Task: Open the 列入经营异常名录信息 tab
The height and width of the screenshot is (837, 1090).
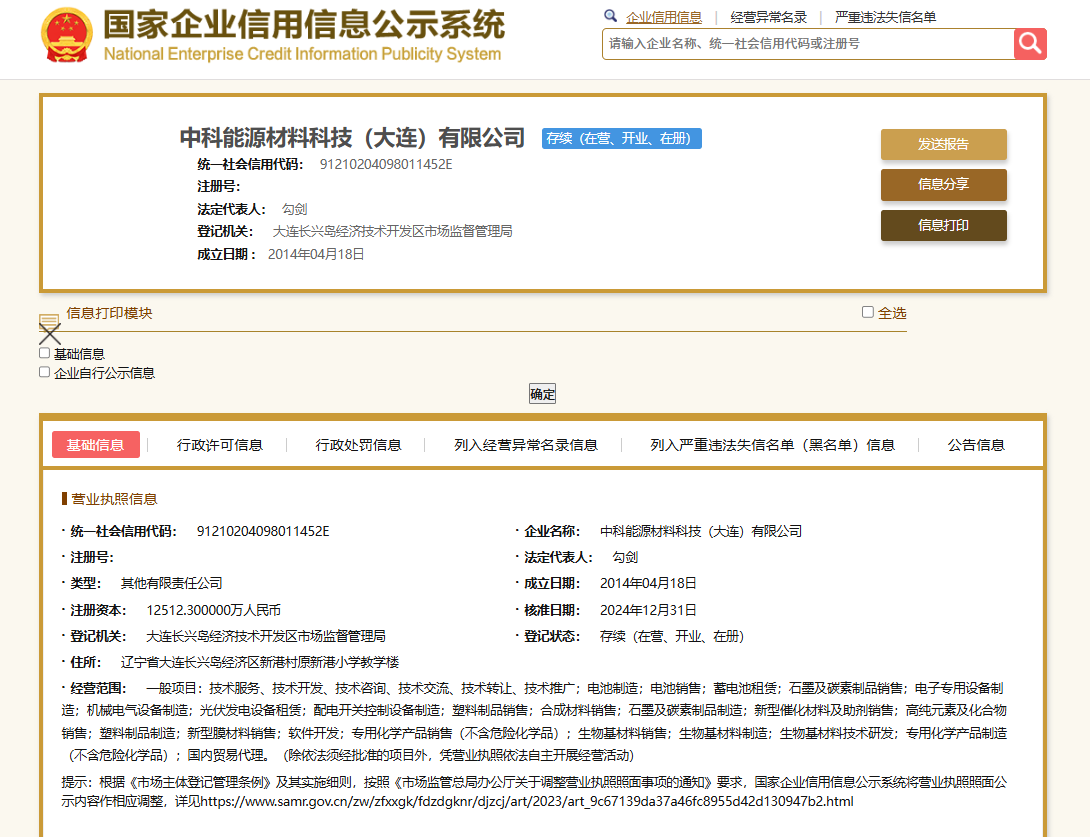Action: pos(526,445)
